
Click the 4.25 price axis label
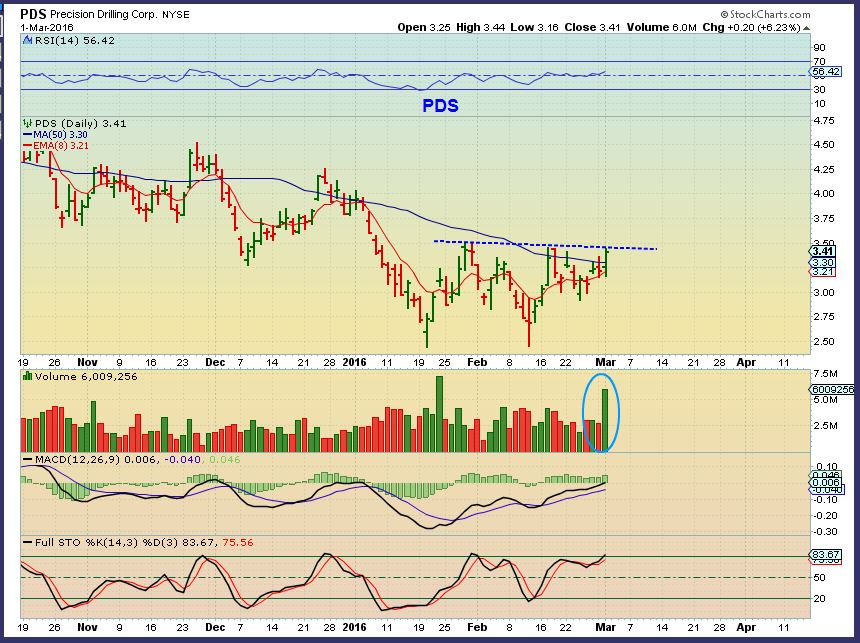[824, 170]
